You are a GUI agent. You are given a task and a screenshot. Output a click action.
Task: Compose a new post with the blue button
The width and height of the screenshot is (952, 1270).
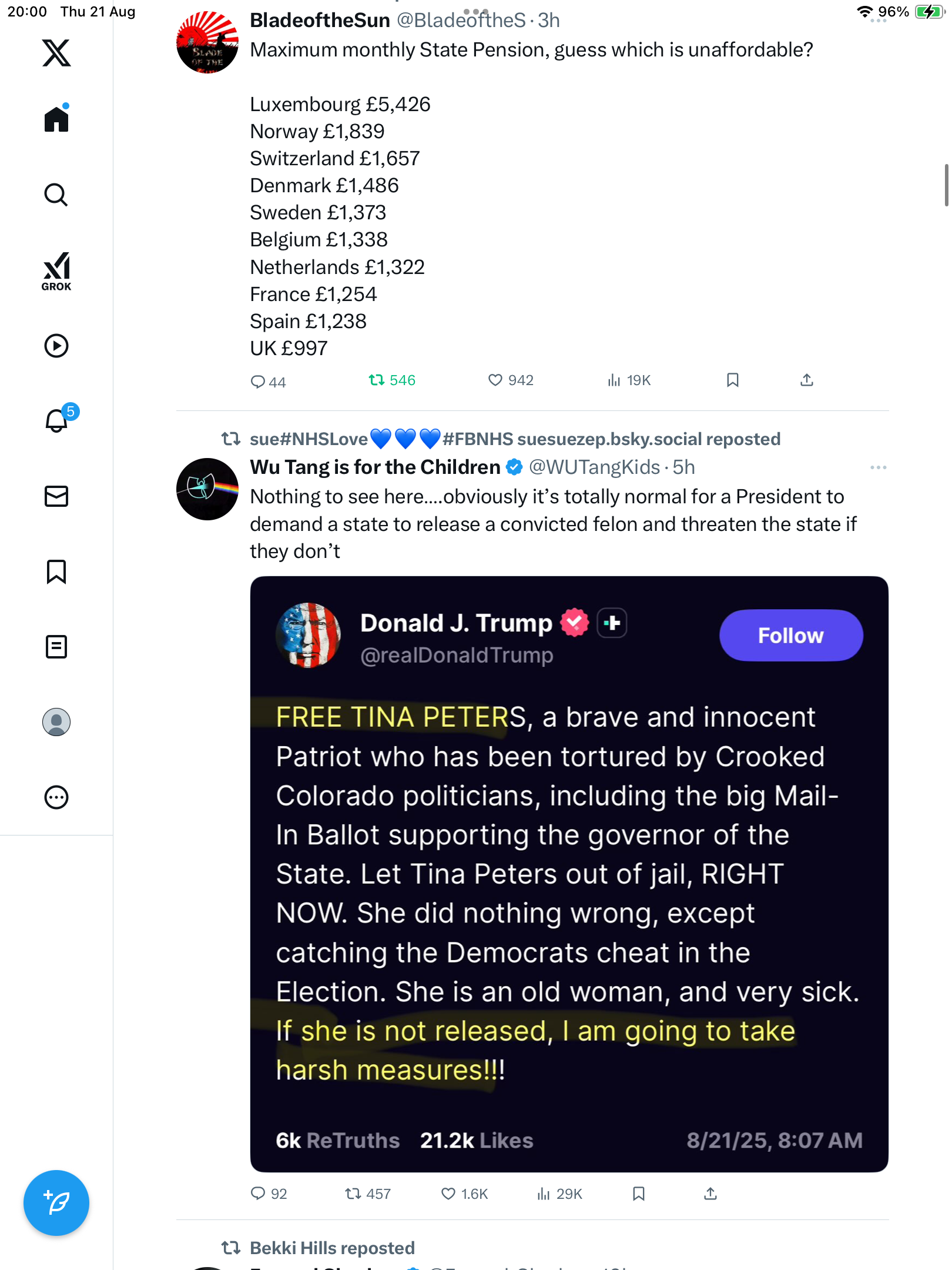(56, 1203)
